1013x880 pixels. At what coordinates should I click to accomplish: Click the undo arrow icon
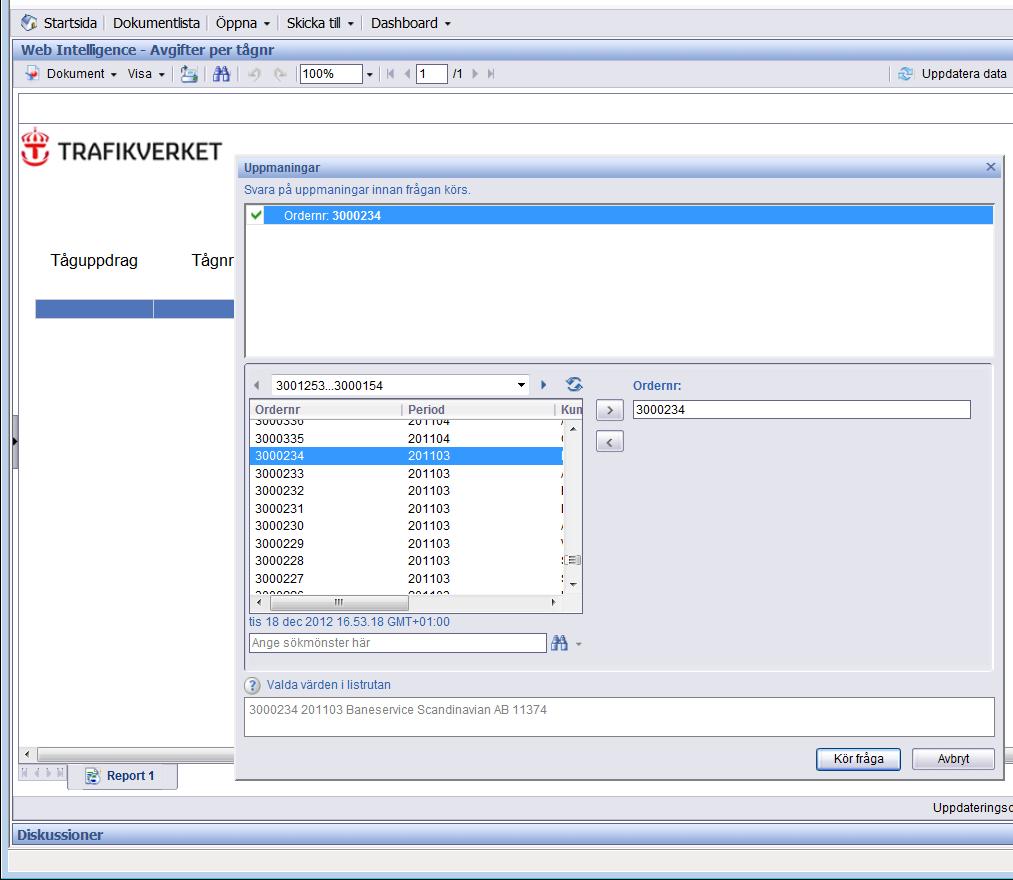tap(255, 74)
